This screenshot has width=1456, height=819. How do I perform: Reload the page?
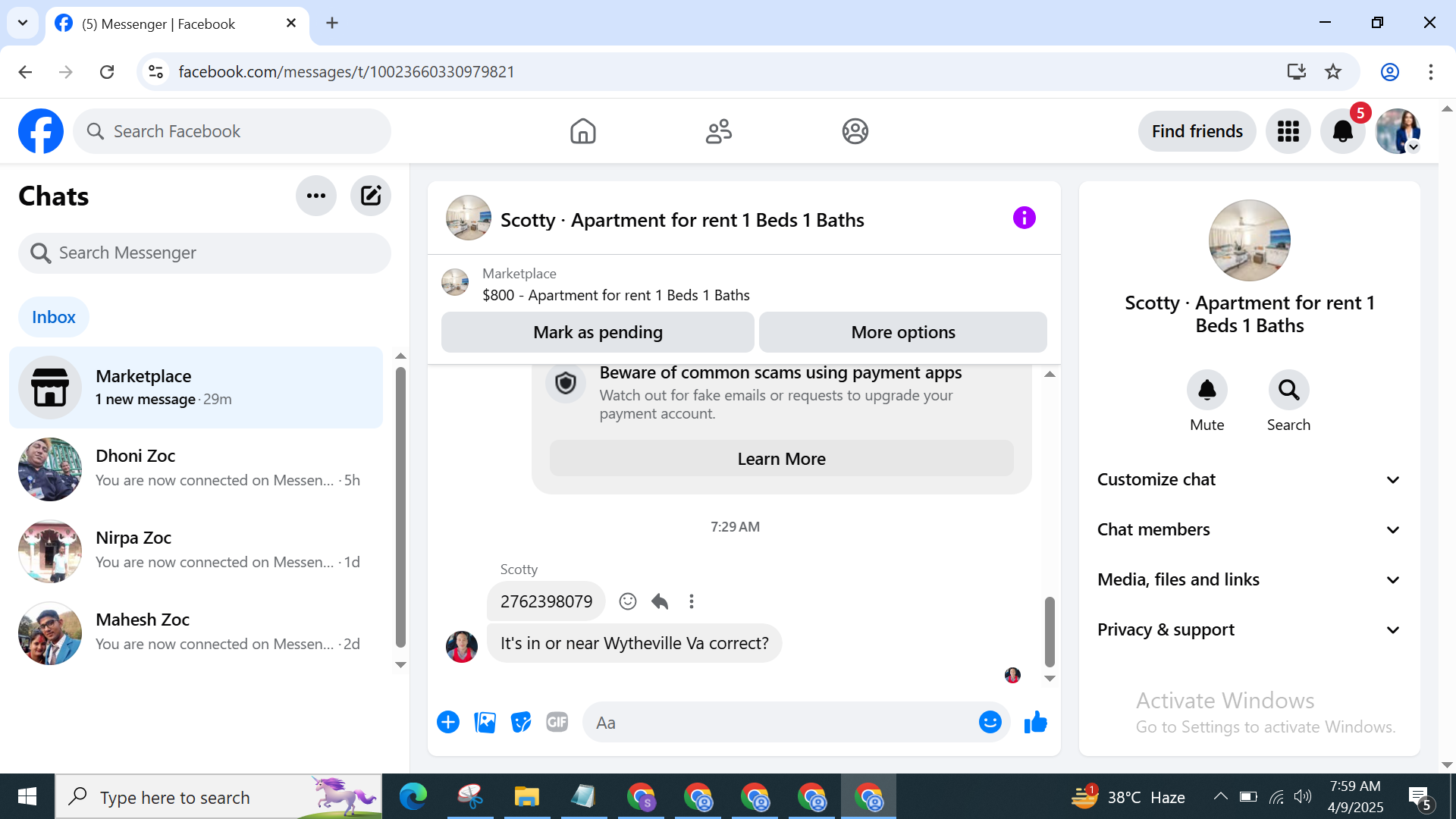click(x=107, y=72)
